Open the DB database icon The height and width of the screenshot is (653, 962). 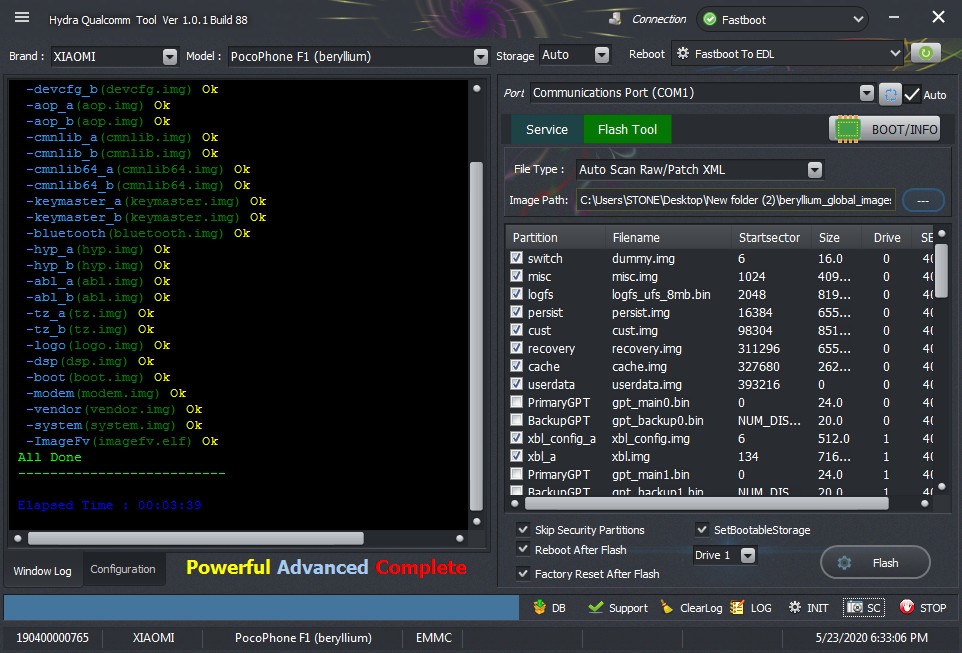tap(550, 608)
